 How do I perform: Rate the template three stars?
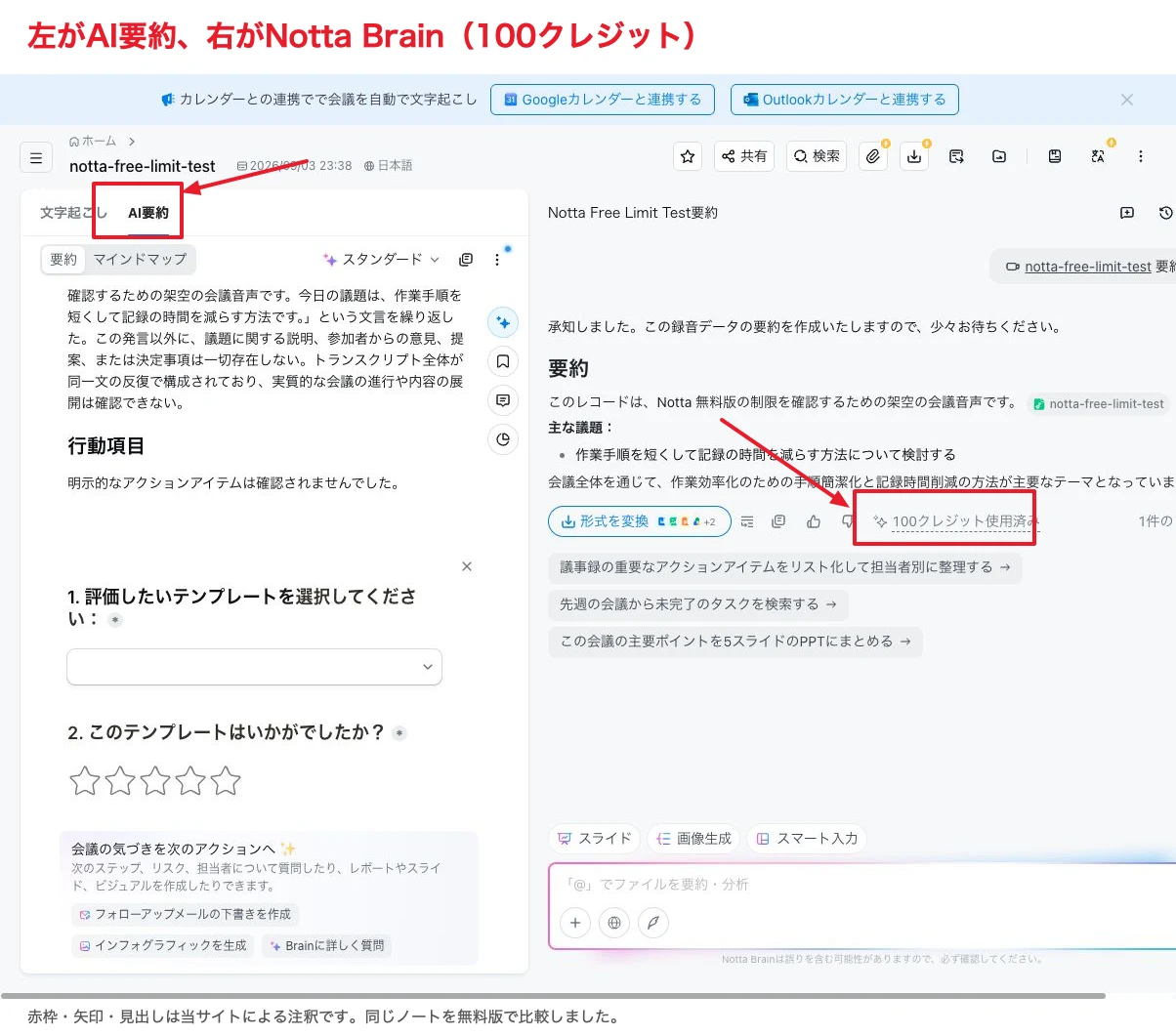pos(155,781)
